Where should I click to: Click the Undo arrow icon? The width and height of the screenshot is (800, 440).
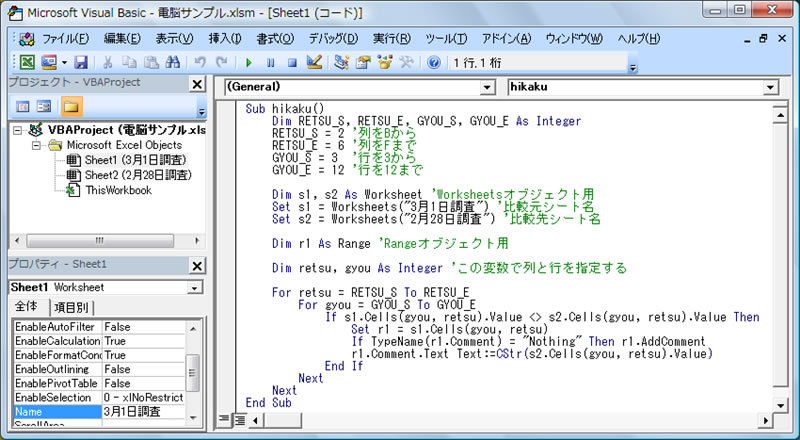coord(200,62)
